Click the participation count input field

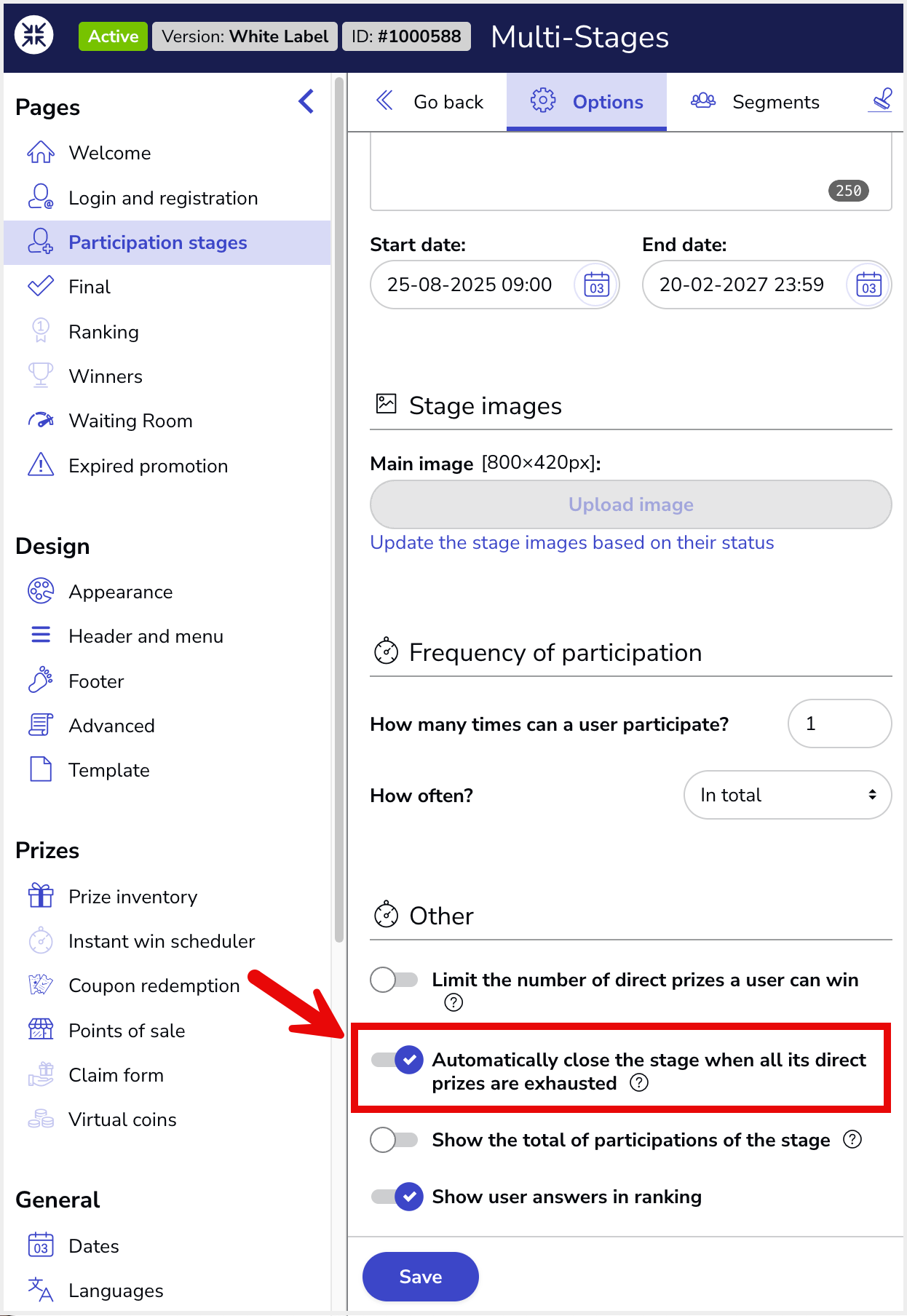(840, 724)
